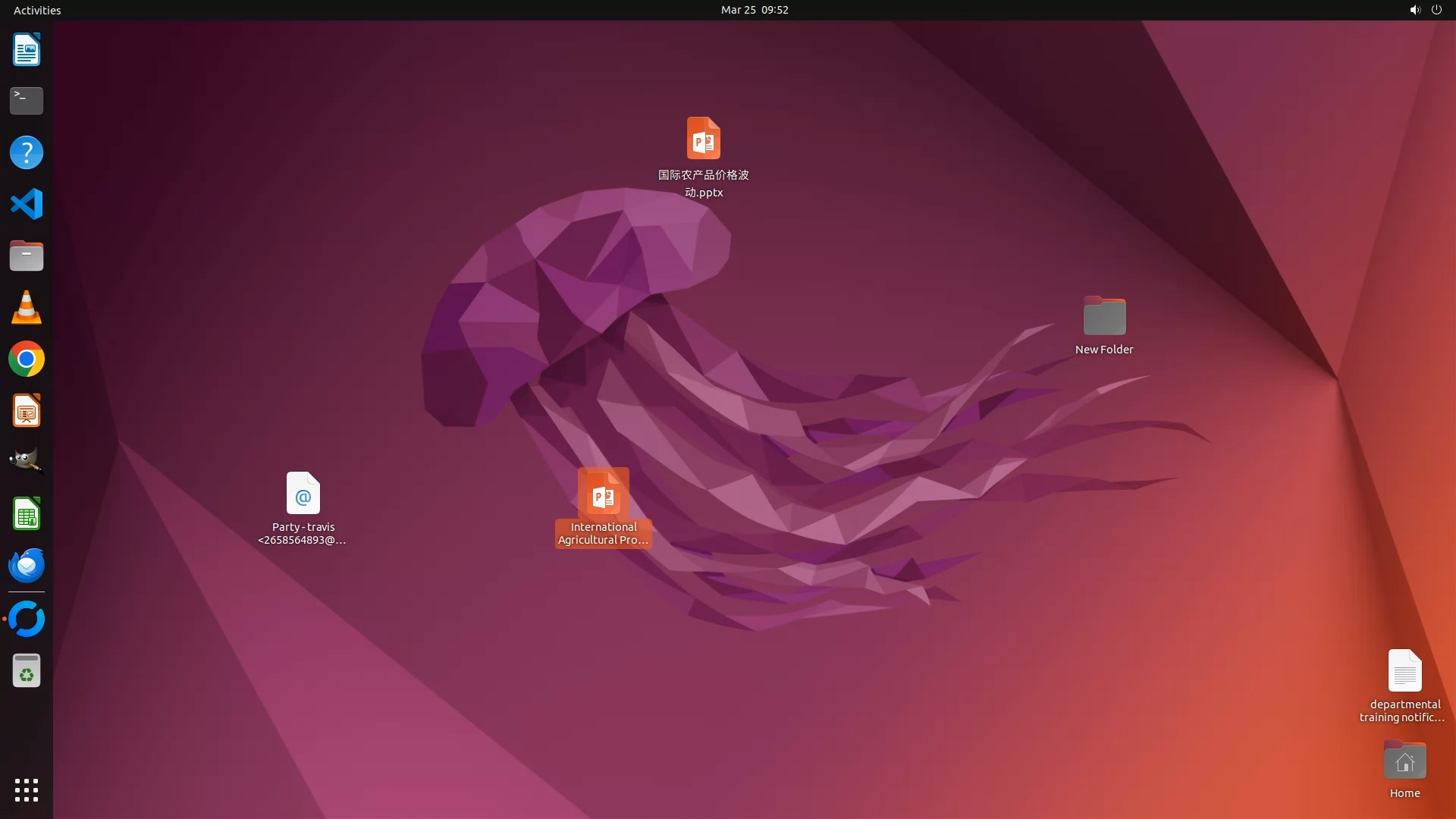Open the GIMP image editor

point(27,462)
